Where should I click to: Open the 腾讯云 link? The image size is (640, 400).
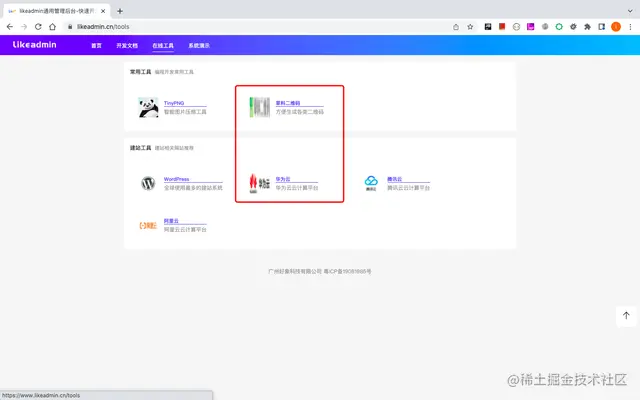click(395, 179)
